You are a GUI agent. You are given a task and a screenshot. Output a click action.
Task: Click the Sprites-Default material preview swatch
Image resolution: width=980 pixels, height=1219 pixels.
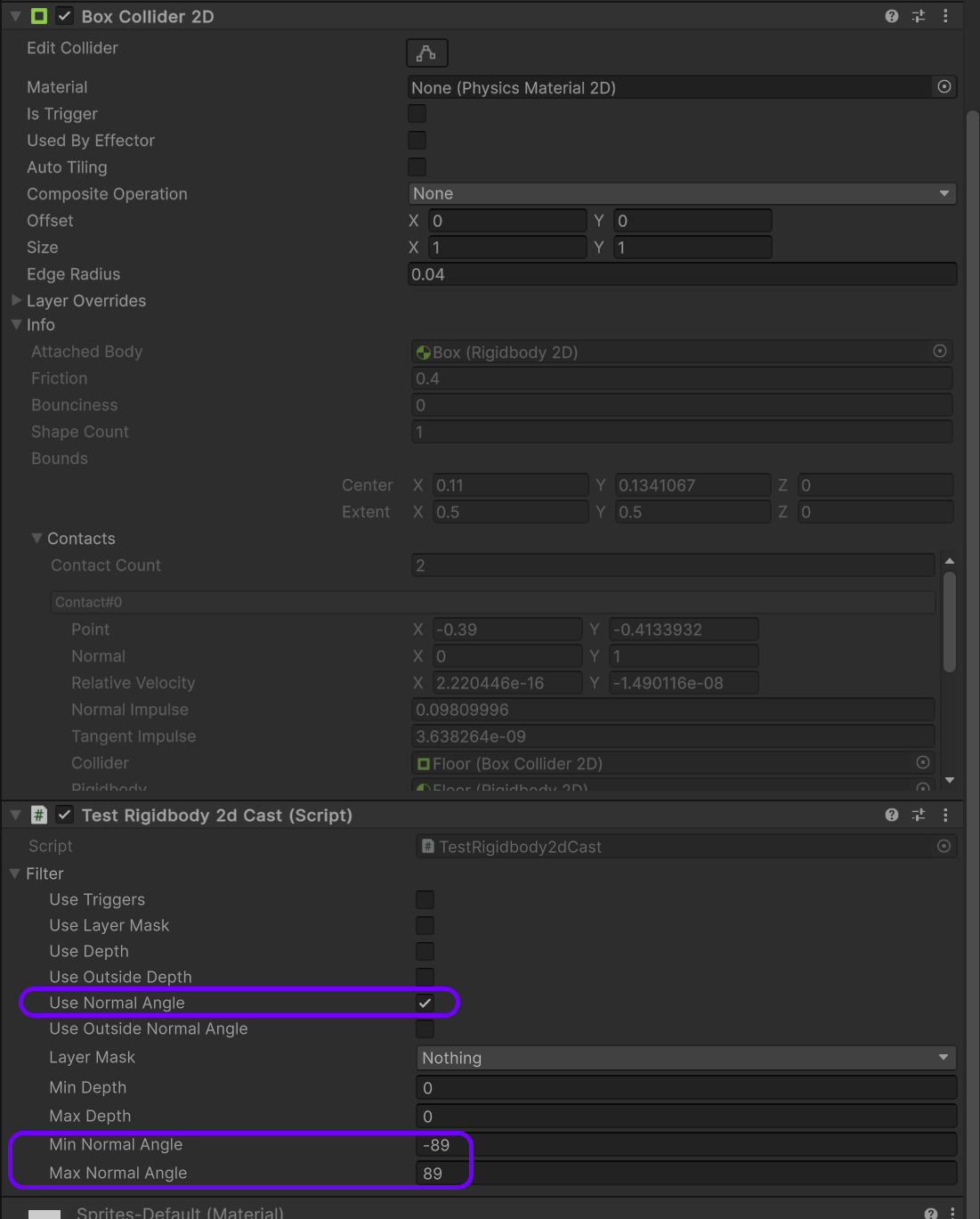[45, 1213]
